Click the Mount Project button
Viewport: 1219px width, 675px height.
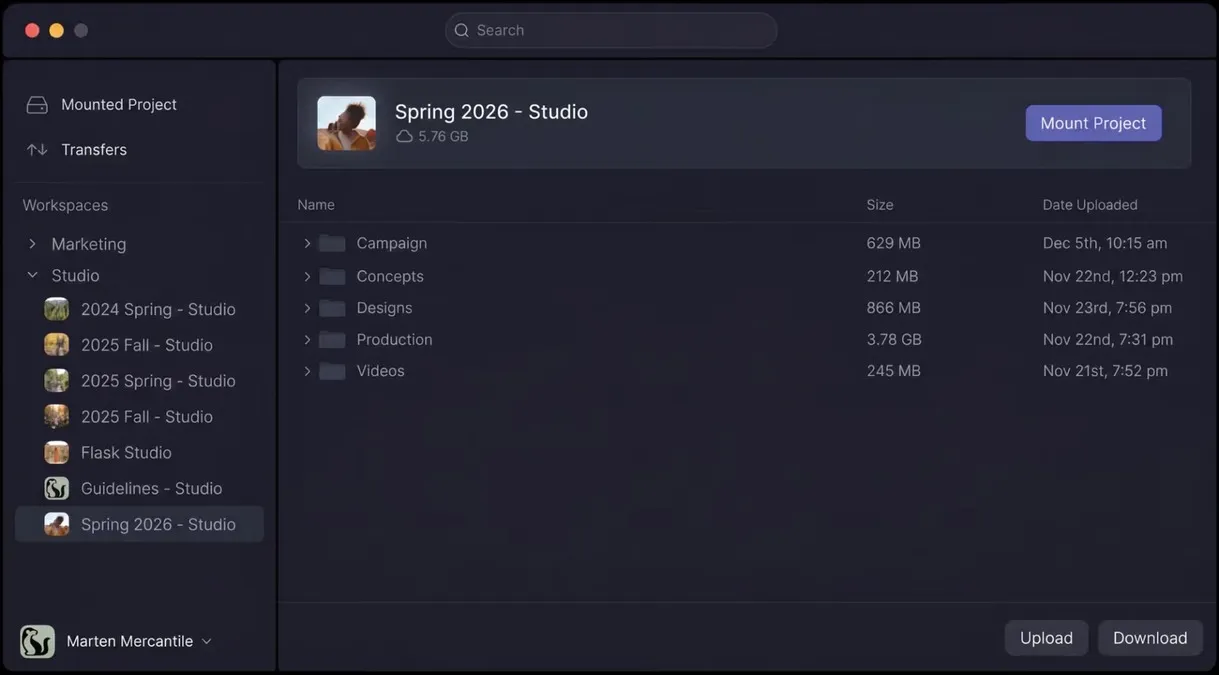pyautogui.click(x=1093, y=123)
